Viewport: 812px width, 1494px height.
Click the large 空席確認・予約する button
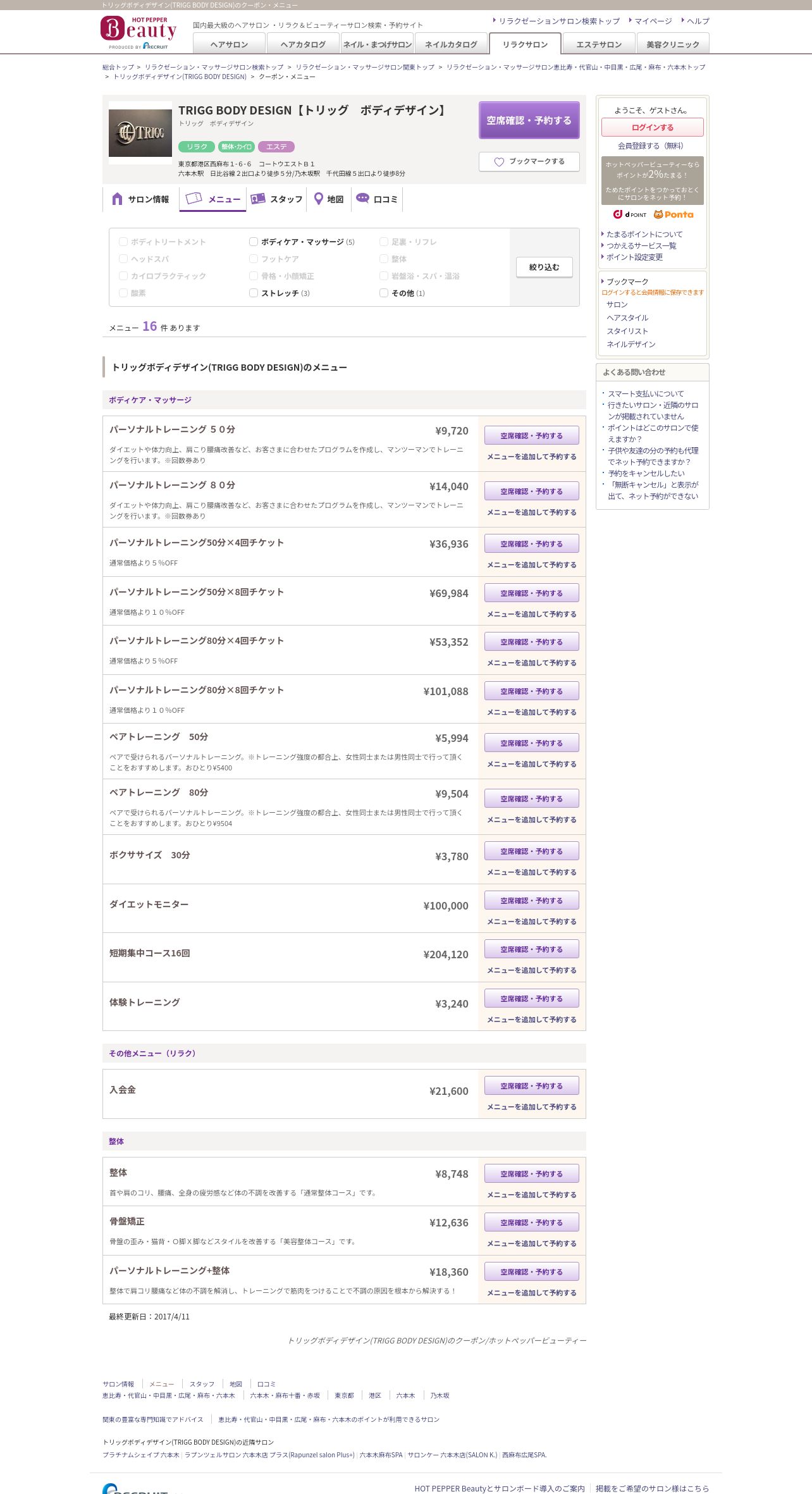pos(529,120)
